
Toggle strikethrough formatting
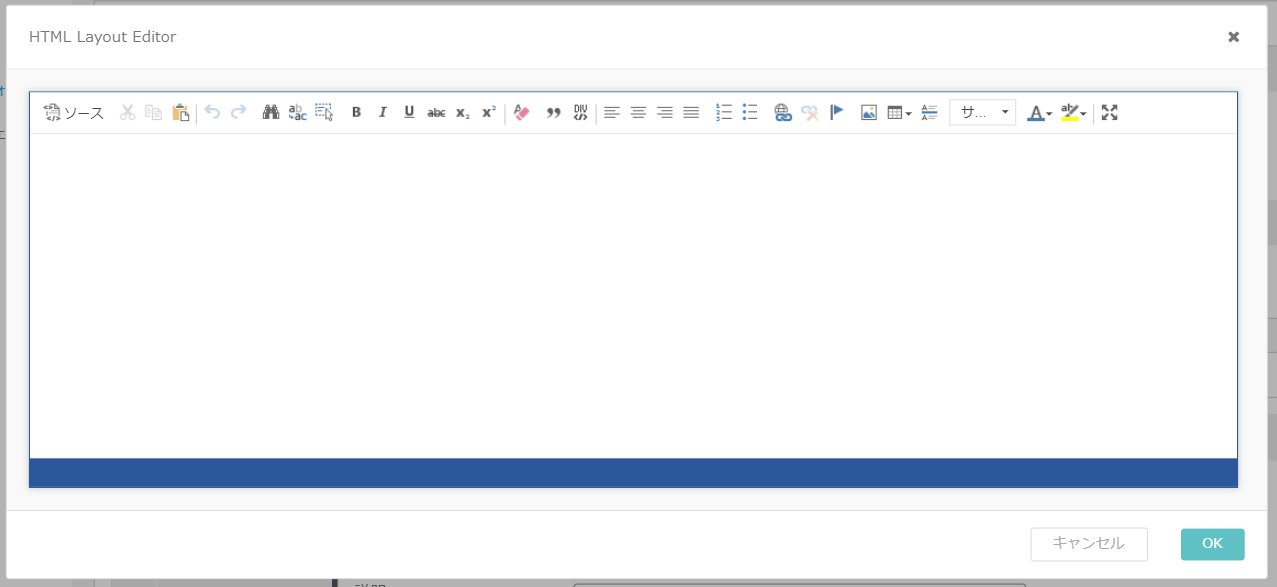pos(436,113)
